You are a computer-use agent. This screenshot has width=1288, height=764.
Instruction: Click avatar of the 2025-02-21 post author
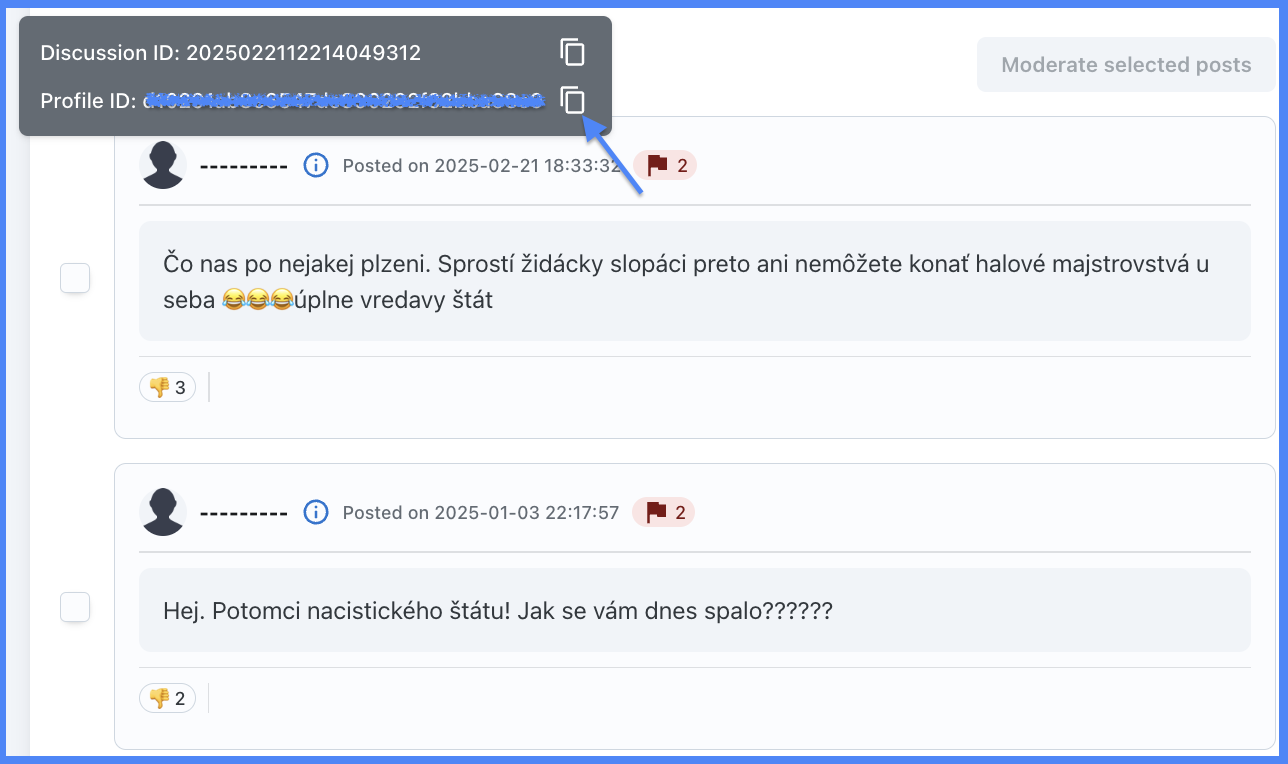(163, 165)
